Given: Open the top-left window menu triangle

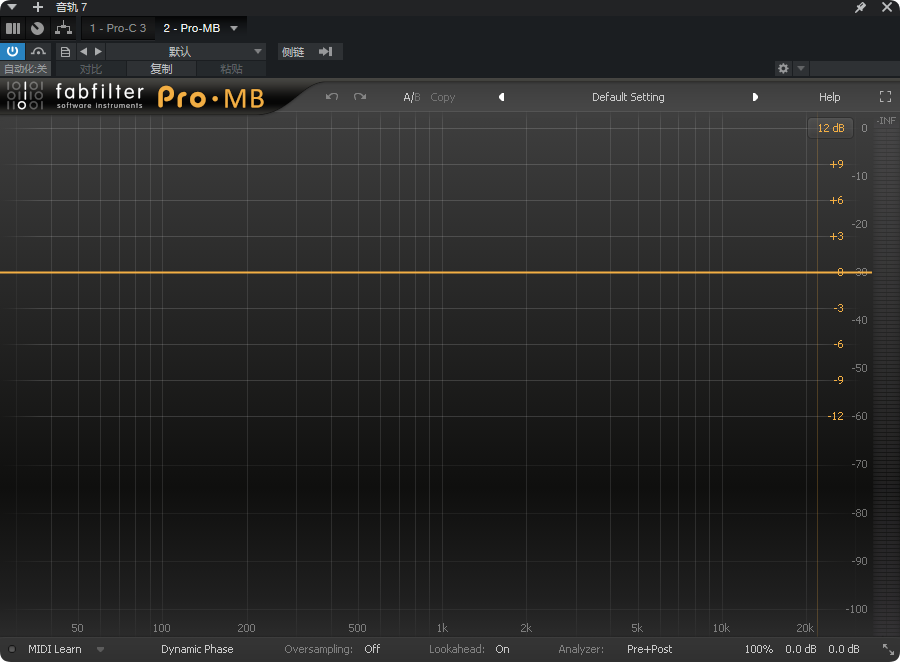Looking at the screenshot, I should tap(11, 7).
